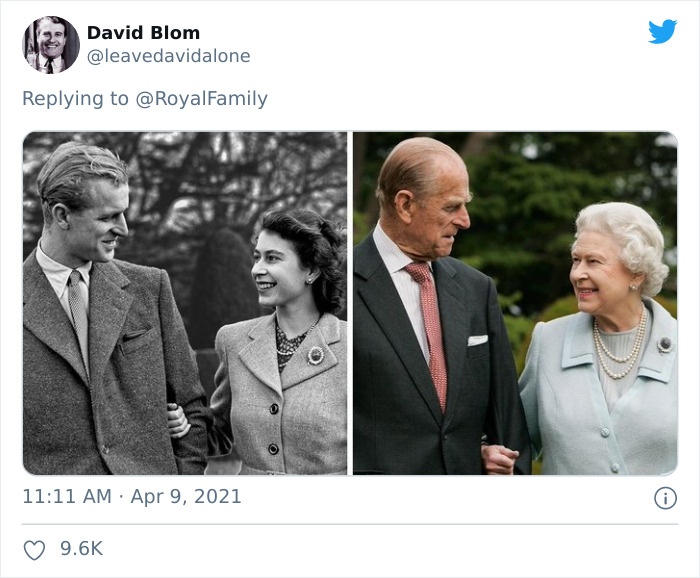The height and width of the screenshot is (578, 700).
Task: Click the brooch on the light blue coat
Action: (x=664, y=344)
